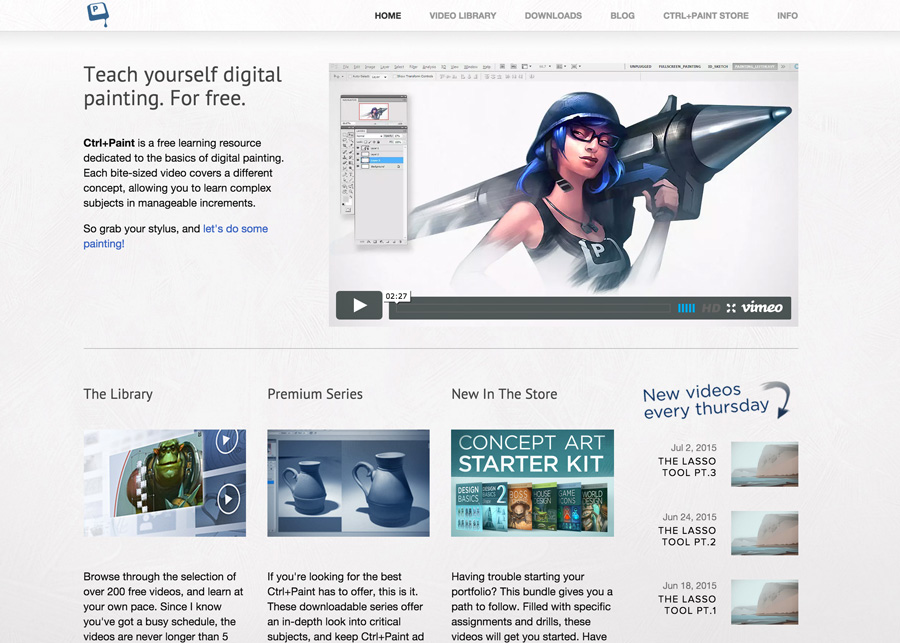900x643 pixels.
Task: Click the Jun 18, 2015 date text
Action: [x=690, y=586]
